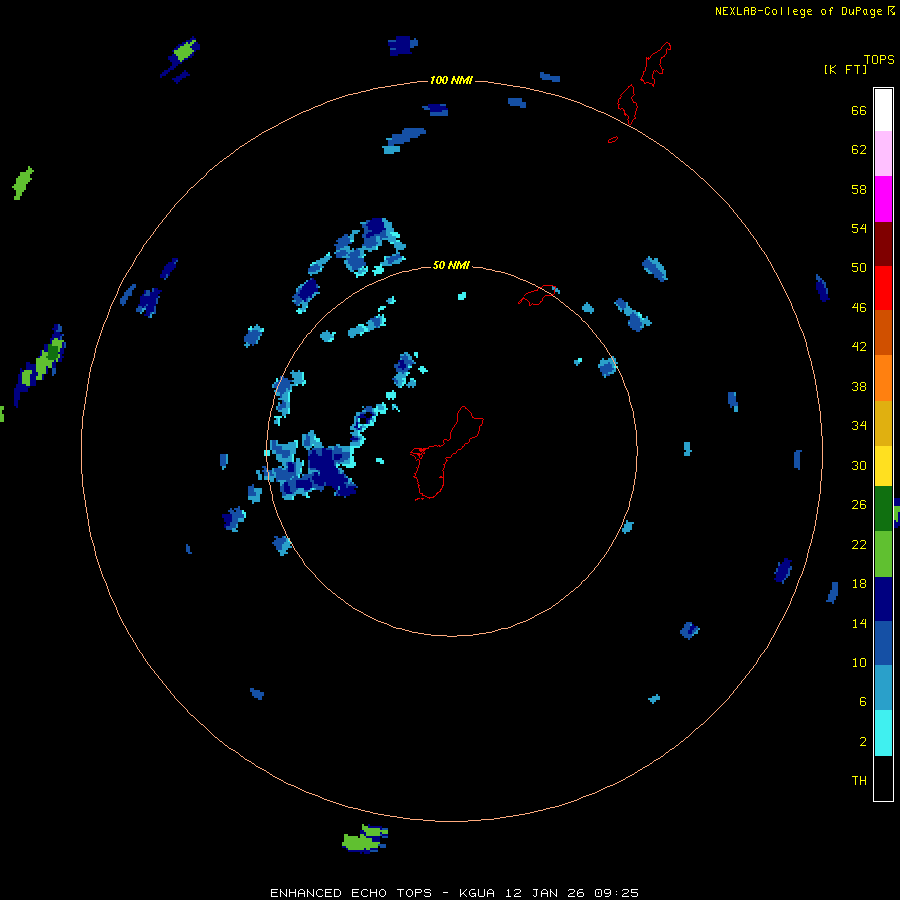Click legend value "2"

863,742
